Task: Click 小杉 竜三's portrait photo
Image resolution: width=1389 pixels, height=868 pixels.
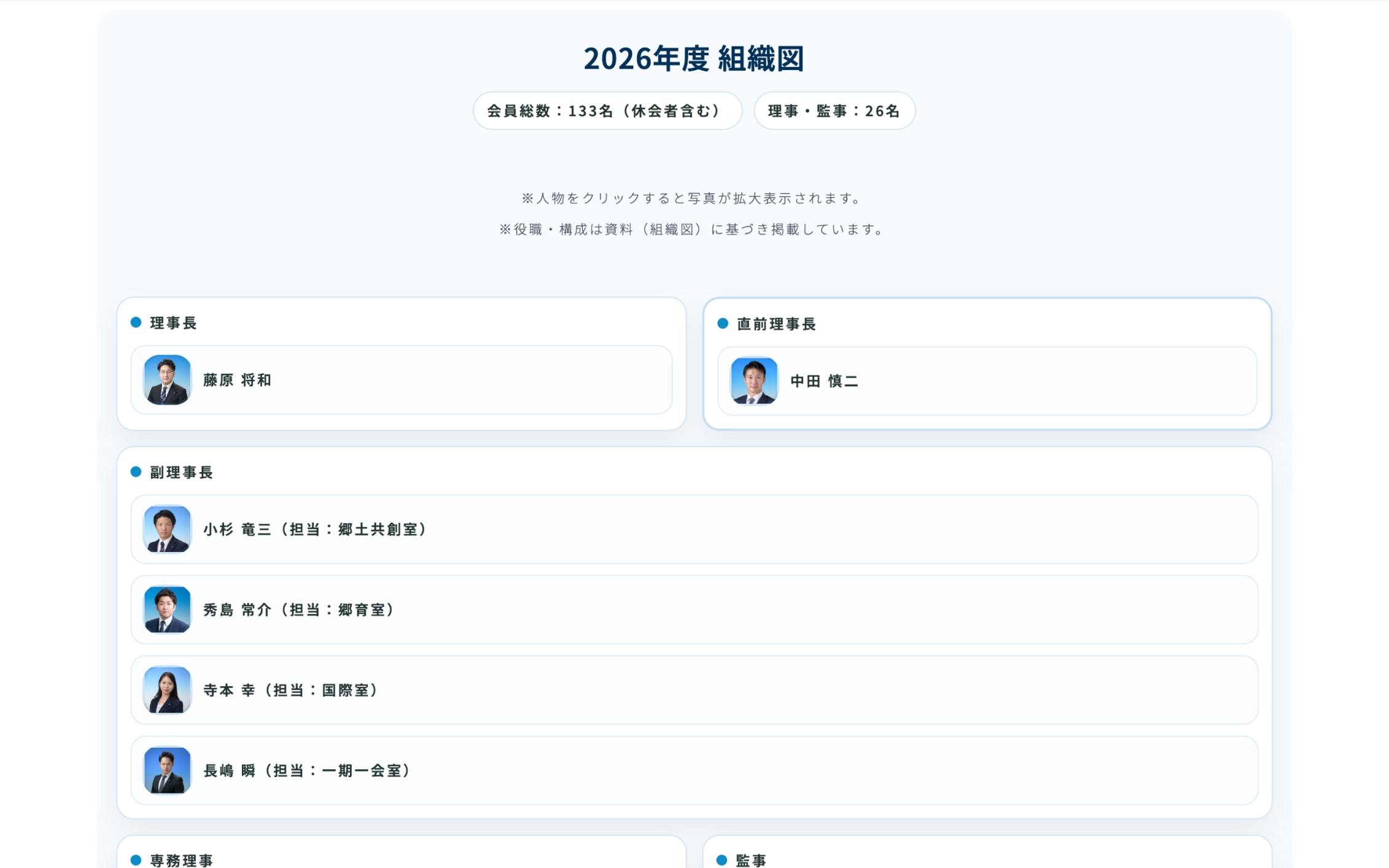Action: [x=167, y=529]
